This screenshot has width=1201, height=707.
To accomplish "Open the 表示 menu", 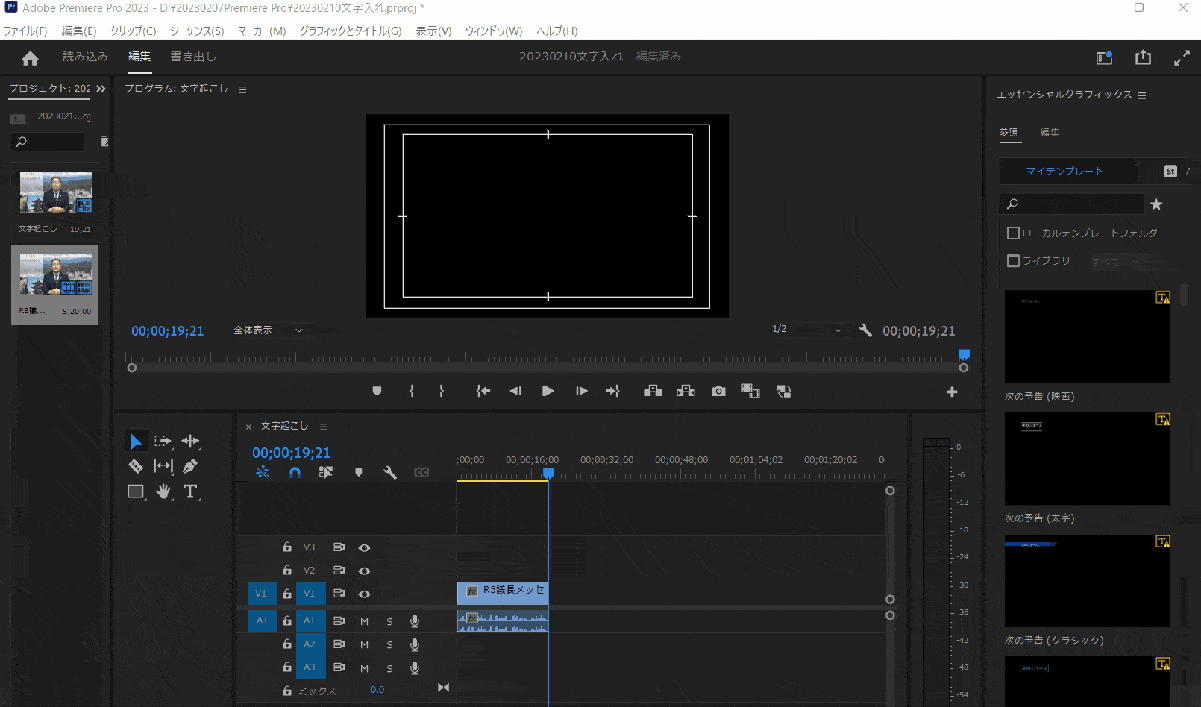I will (x=433, y=31).
